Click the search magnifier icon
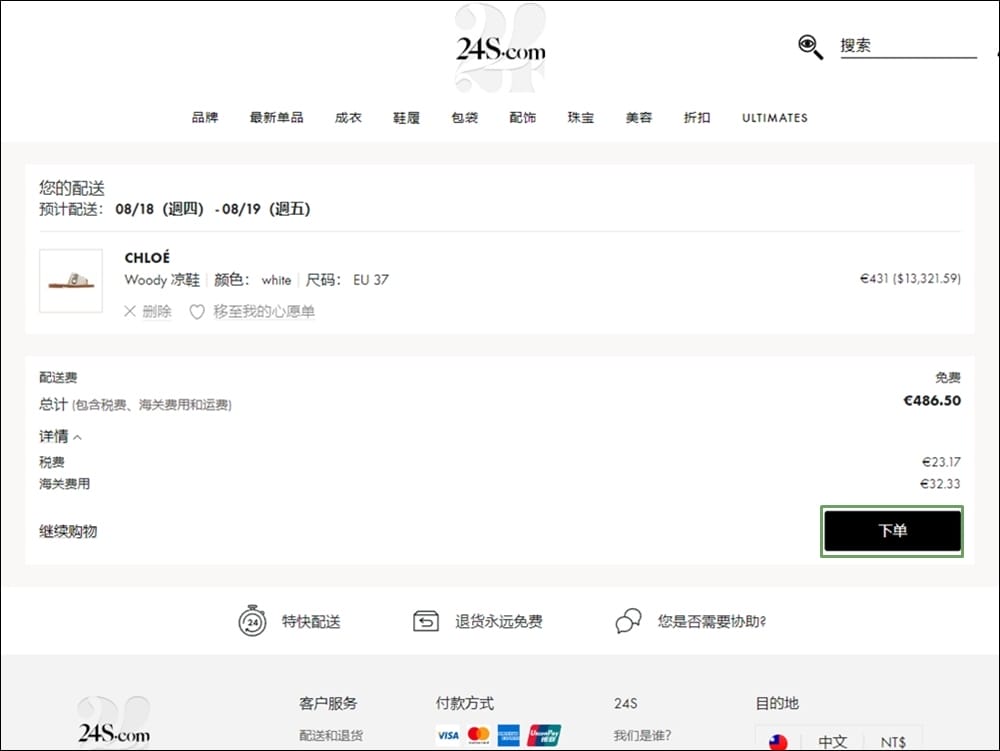1000x751 pixels. click(810, 47)
